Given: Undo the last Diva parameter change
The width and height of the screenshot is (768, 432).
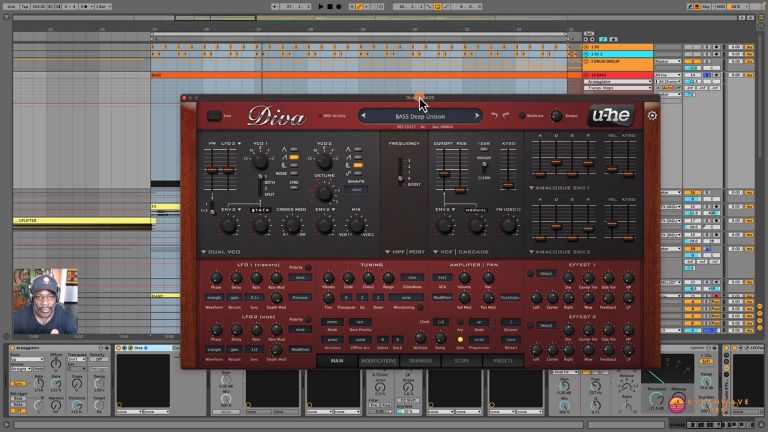Looking at the screenshot, I should click(494, 116).
